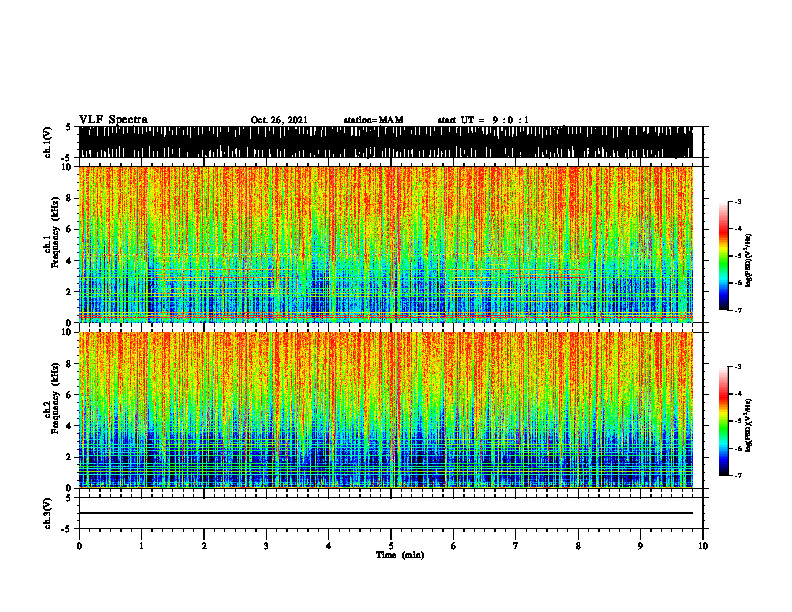
Task: Click the "station=MAM" header label
Action: tap(373, 120)
